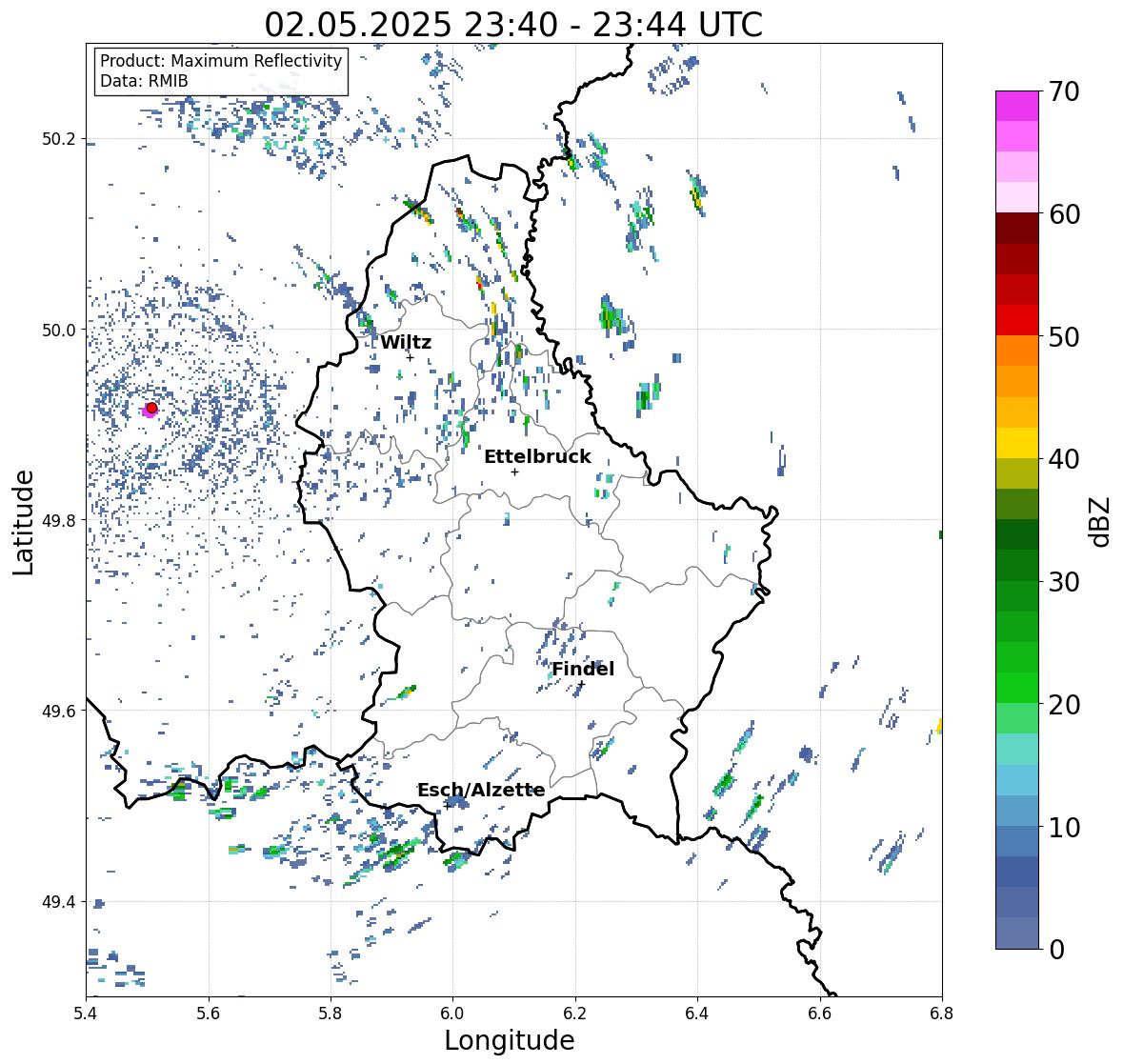This screenshot has height=1064, width=1123.
Task: Click the 50.0 latitude tick label
Action: (59, 331)
